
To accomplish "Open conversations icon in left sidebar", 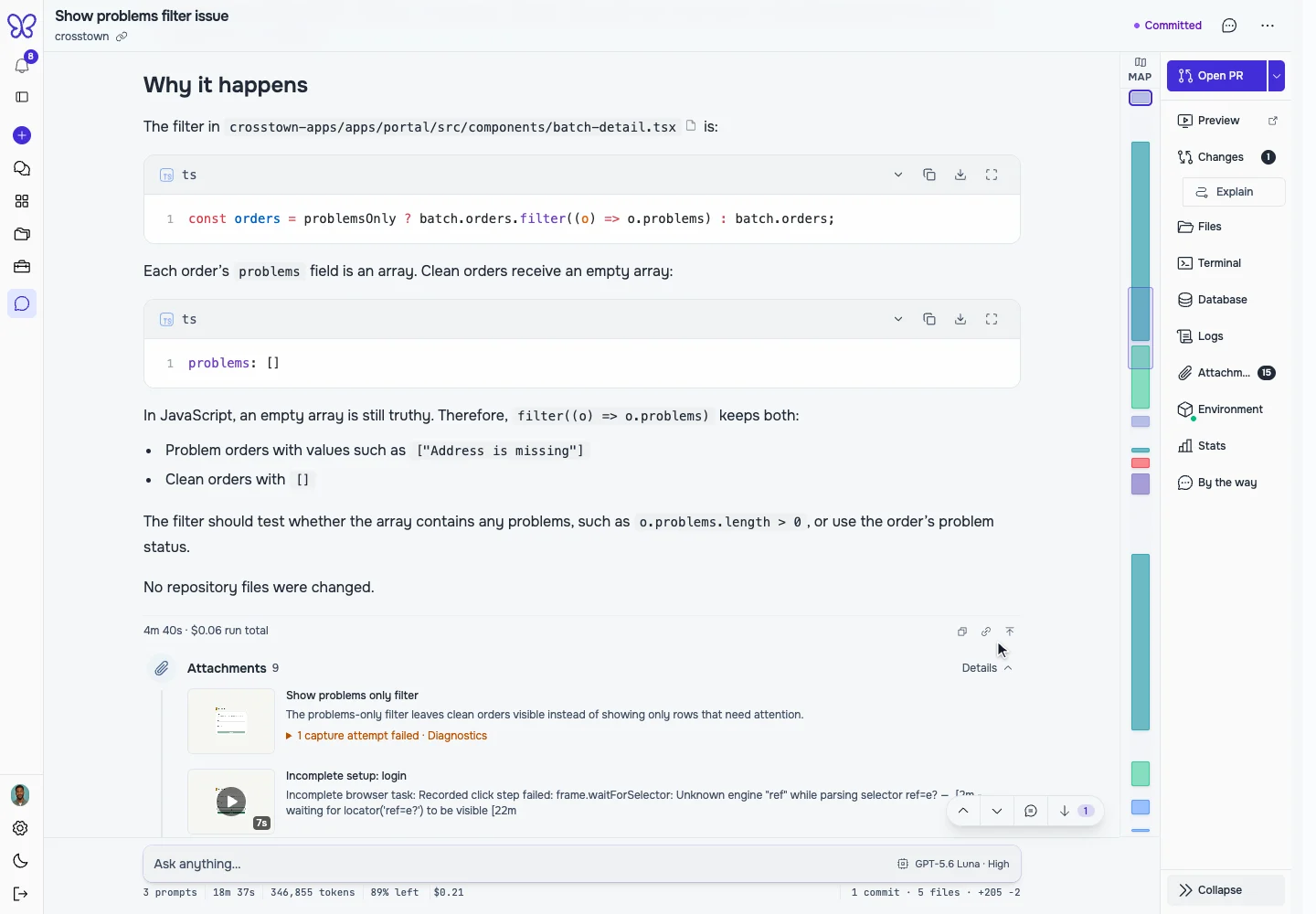I will coord(22,168).
